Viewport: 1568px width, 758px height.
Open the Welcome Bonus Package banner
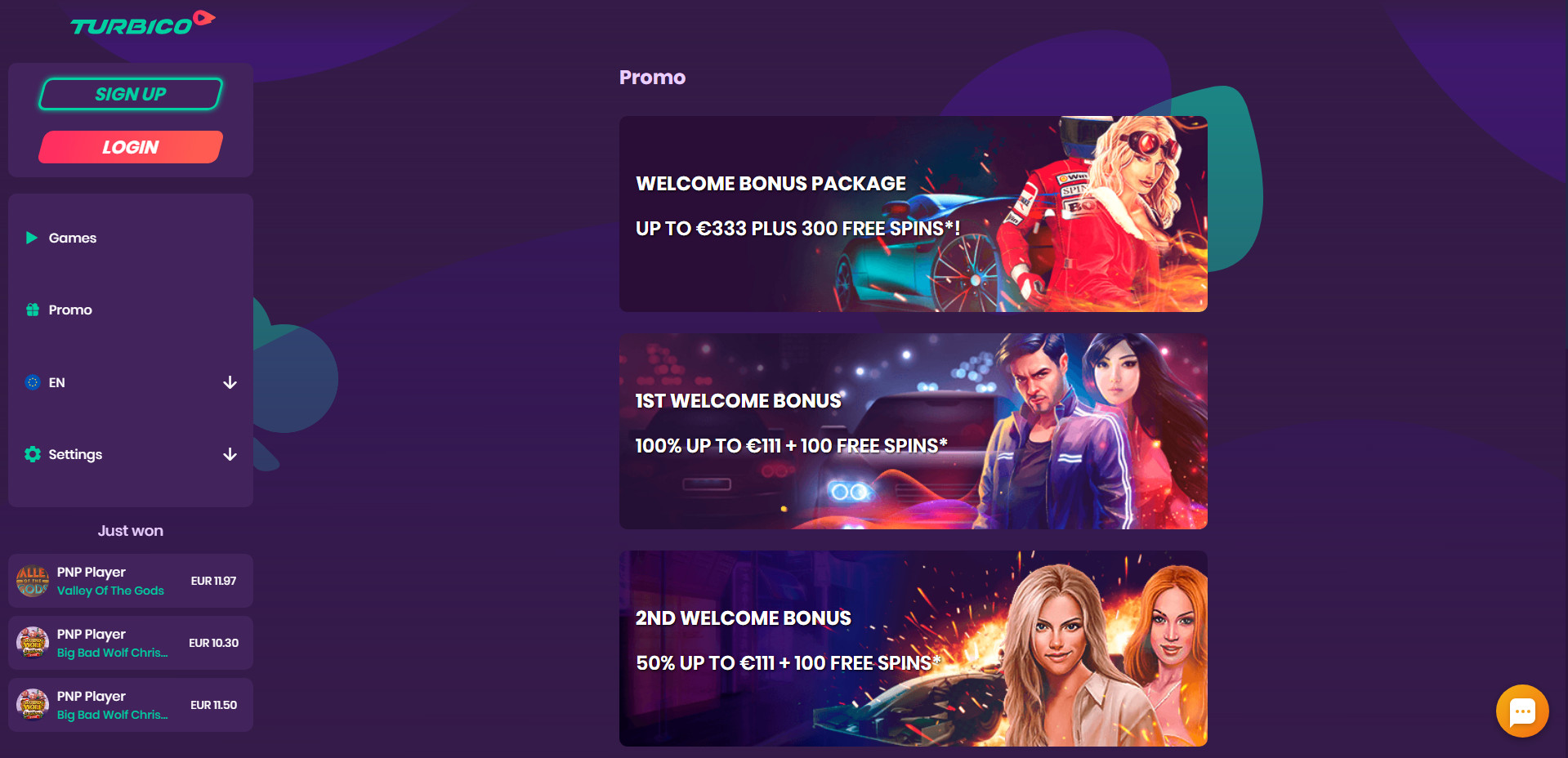(x=913, y=214)
